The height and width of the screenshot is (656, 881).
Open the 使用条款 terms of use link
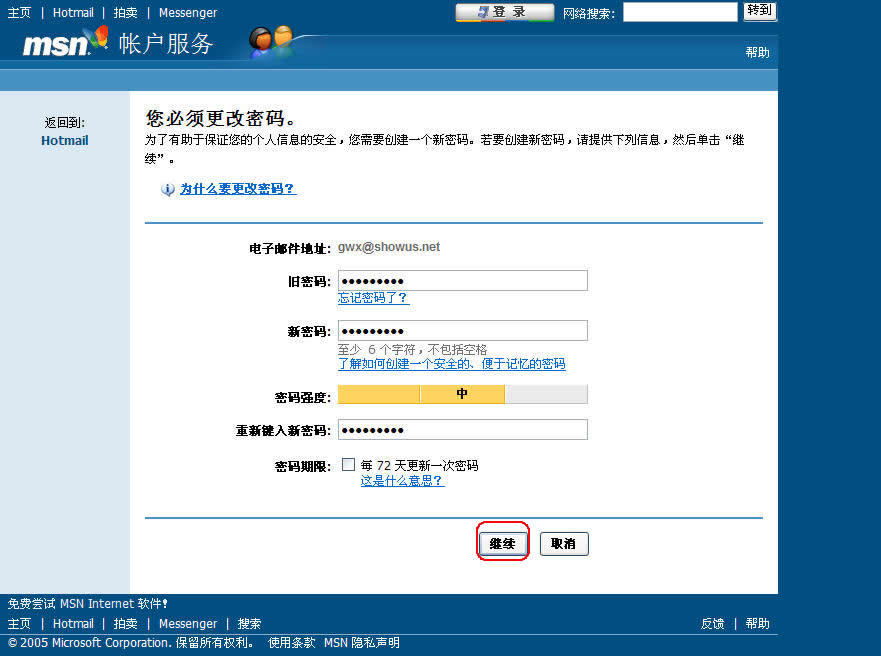coord(292,643)
